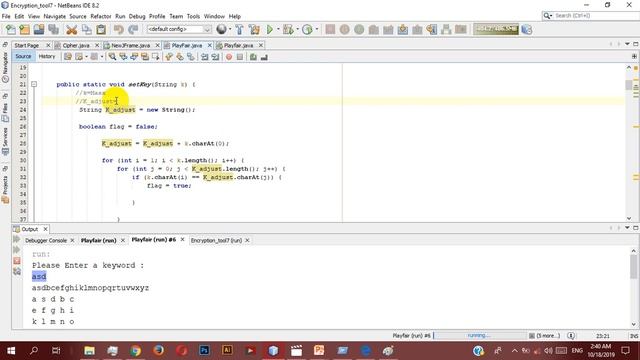Viewport: 640px width, 360px height.
Task: Click the Redo arrow icon
Action: pyautogui.click(x=133, y=29)
